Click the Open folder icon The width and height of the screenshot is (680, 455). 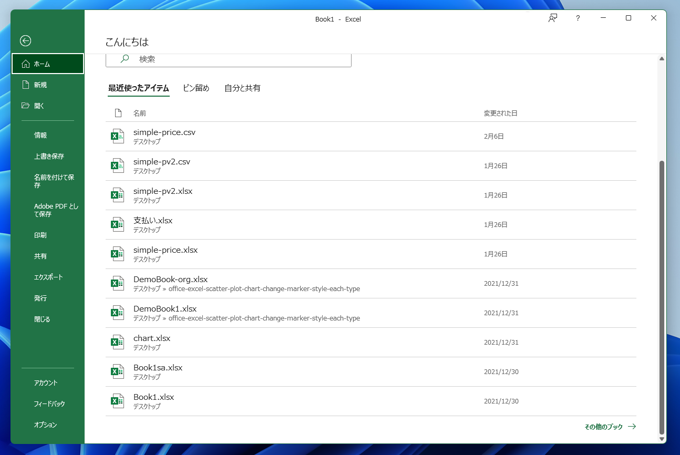coord(26,105)
